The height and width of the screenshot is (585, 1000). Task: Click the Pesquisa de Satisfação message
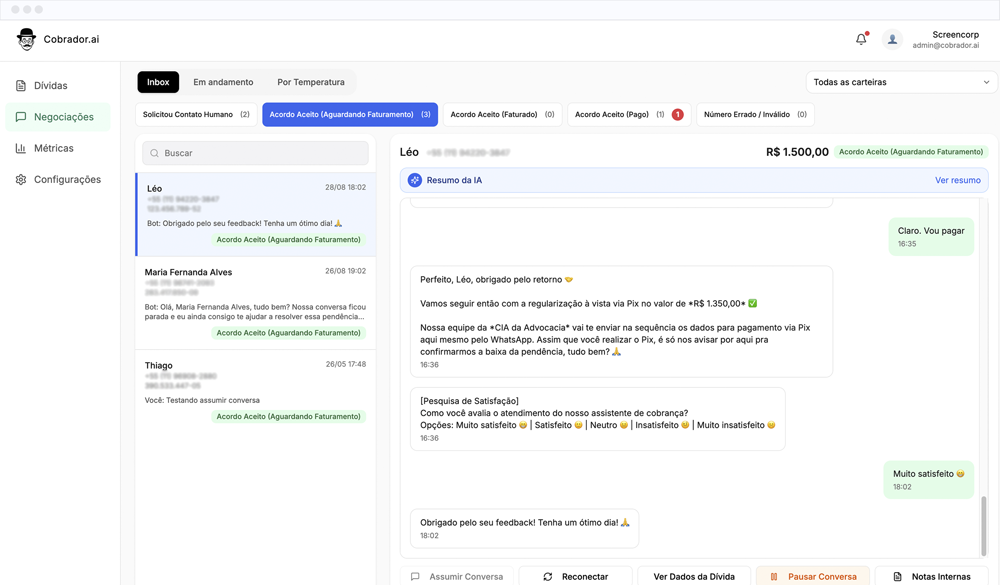point(598,419)
